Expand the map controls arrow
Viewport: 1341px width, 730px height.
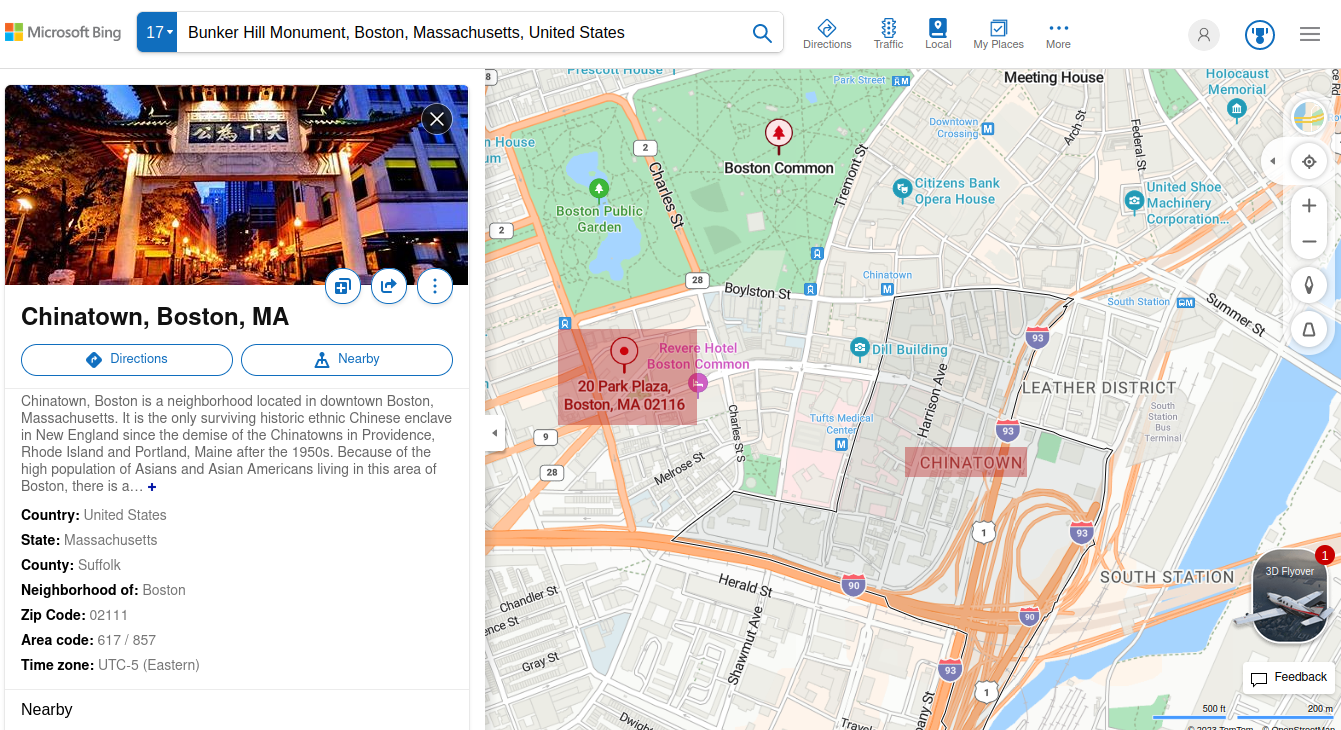pos(1273,161)
